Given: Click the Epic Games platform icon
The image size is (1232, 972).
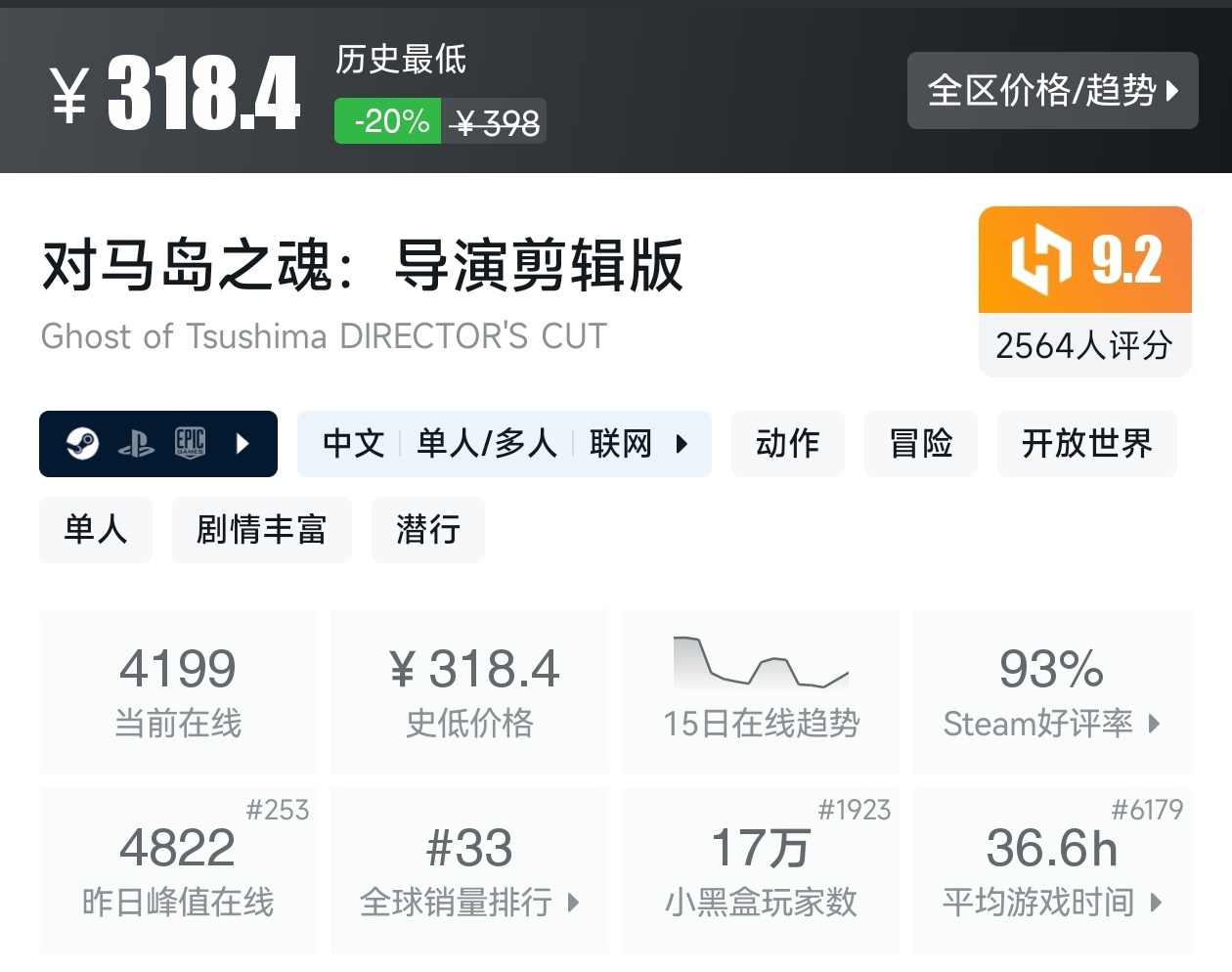Looking at the screenshot, I should pyautogui.click(x=190, y=443).
